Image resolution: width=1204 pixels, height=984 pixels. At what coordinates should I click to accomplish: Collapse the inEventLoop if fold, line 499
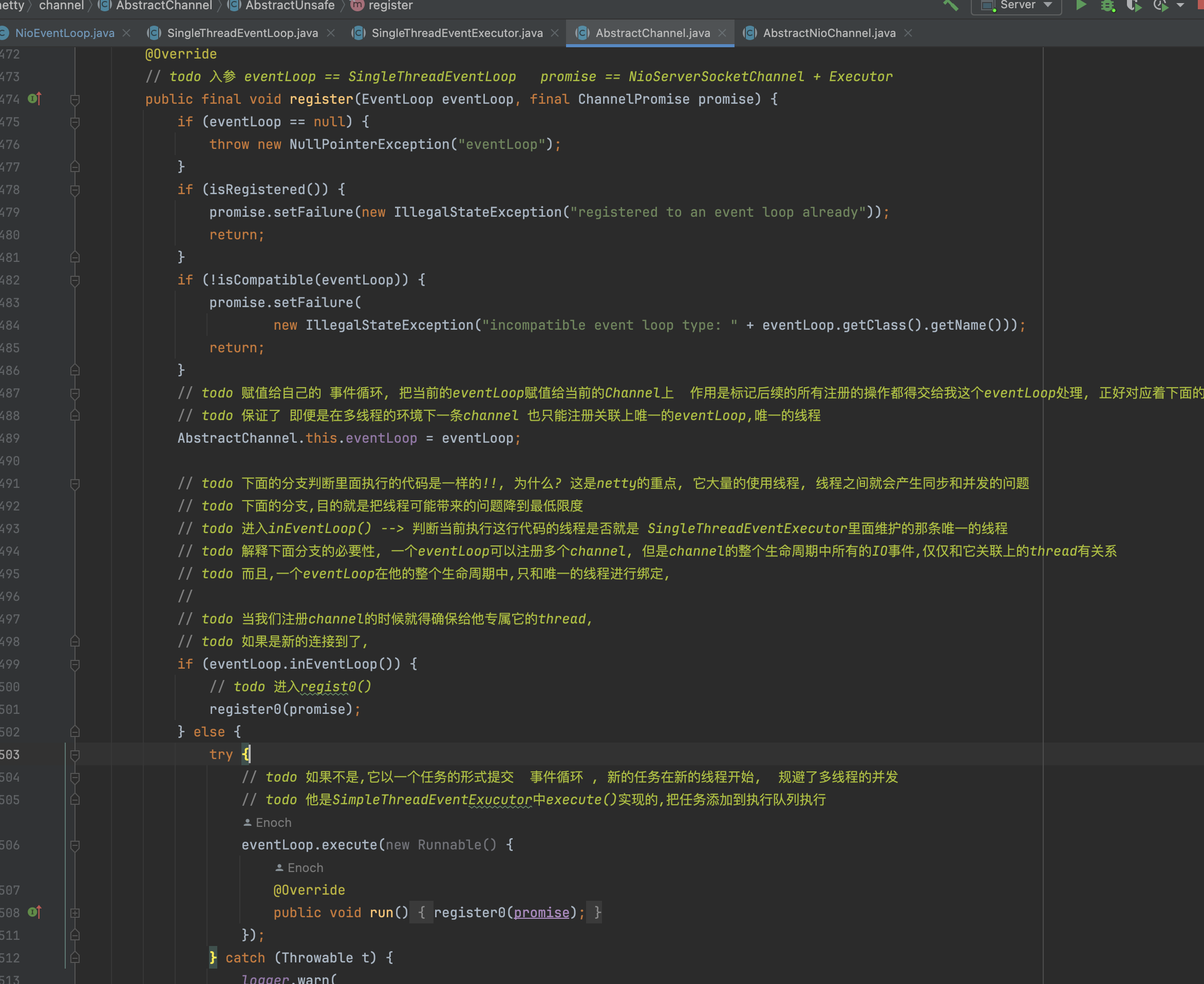[x=75, y=665]
